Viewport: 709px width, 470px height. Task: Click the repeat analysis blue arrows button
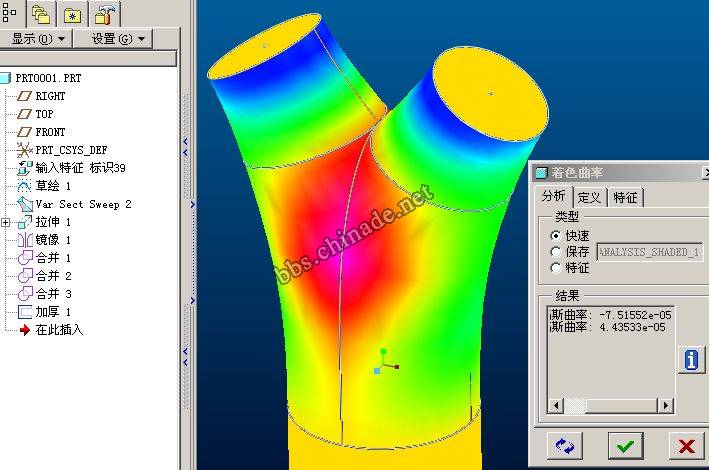564,446
